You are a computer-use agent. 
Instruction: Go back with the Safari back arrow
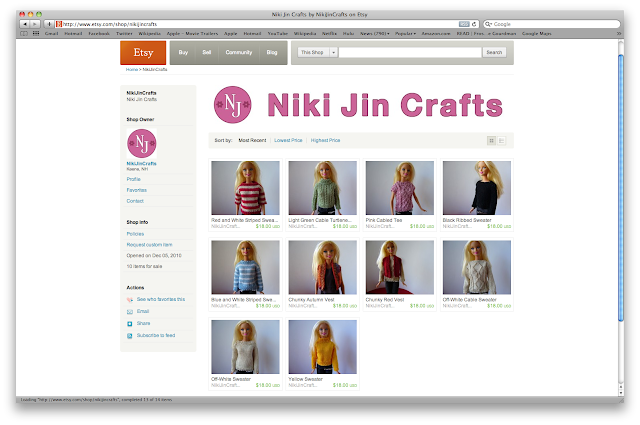click(25, 24)
